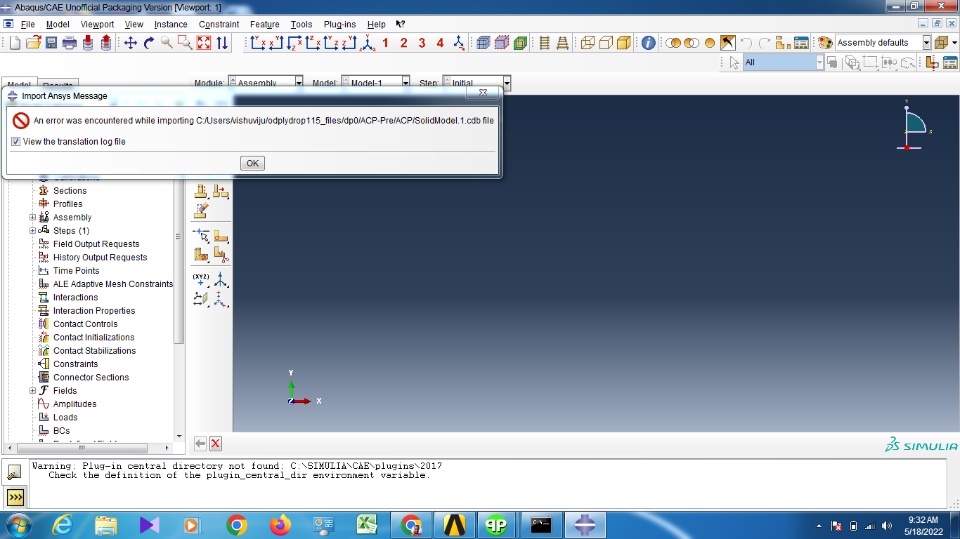The height and width of the screenshot is (539, 960).
Task: Apply custom view 3
Action: click(422, 43)
